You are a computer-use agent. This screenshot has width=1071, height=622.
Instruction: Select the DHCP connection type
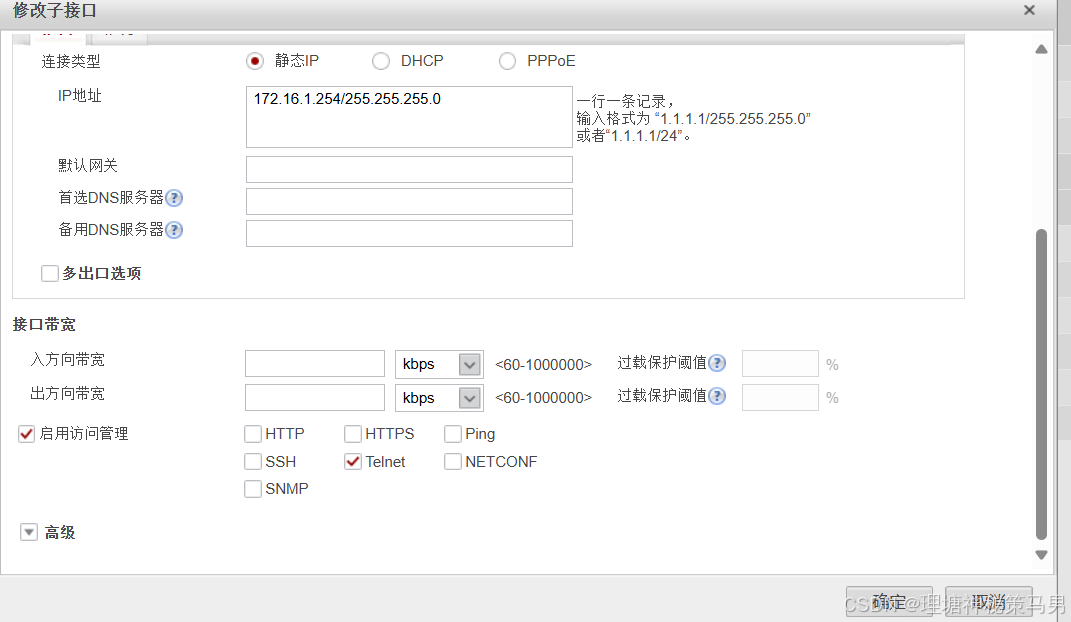pos(380,61)
